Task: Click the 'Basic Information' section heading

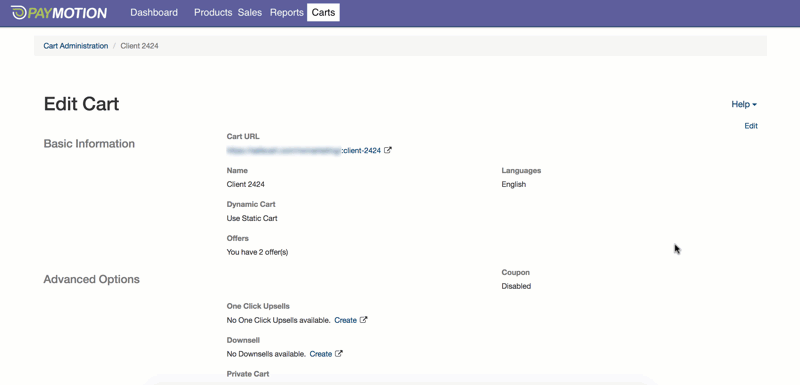Action: click(x=89, y=144)
